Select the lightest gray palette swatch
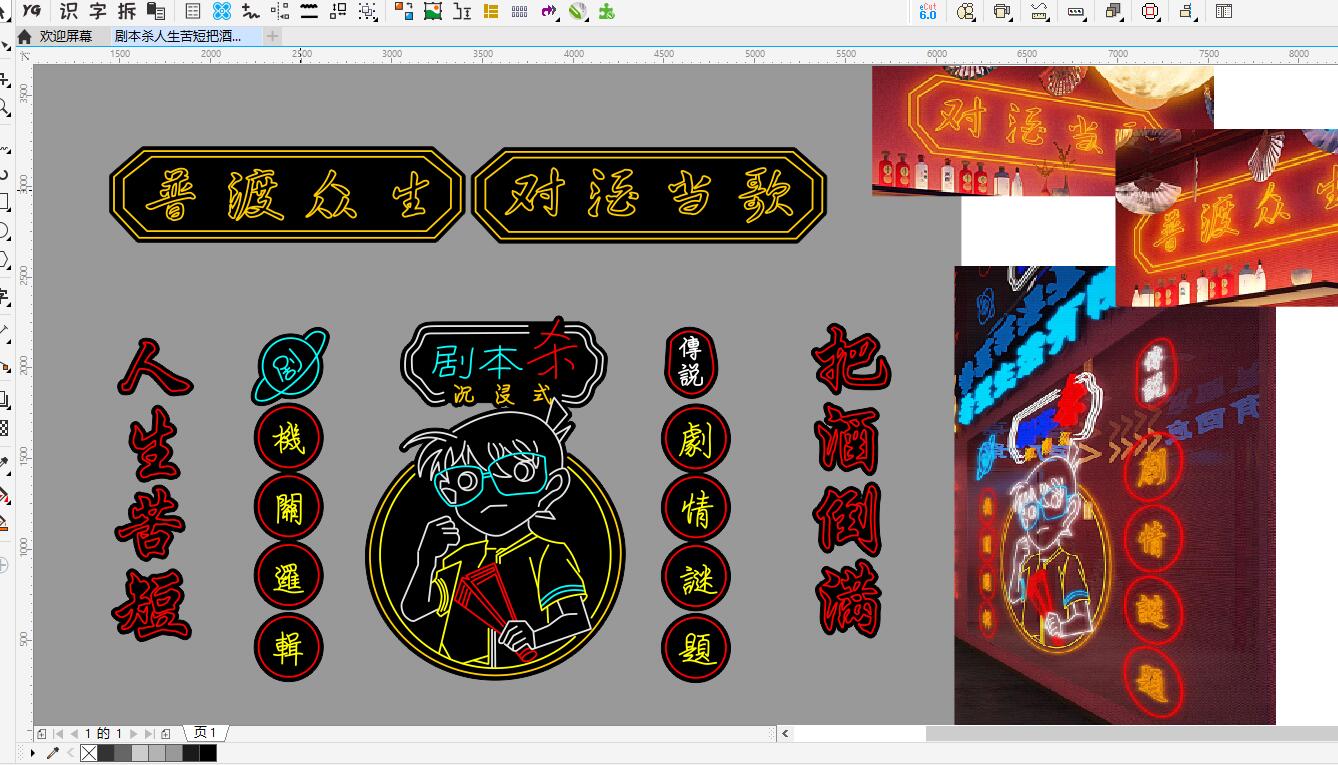The width and height of the screenshot is (1338, 765). pos(139,753)
